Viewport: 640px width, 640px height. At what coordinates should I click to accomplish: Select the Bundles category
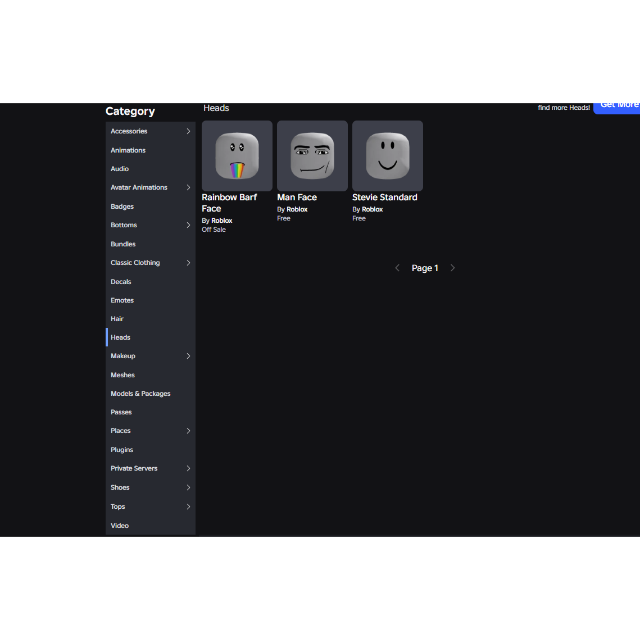pyautogui.click(x=151, y=244)
